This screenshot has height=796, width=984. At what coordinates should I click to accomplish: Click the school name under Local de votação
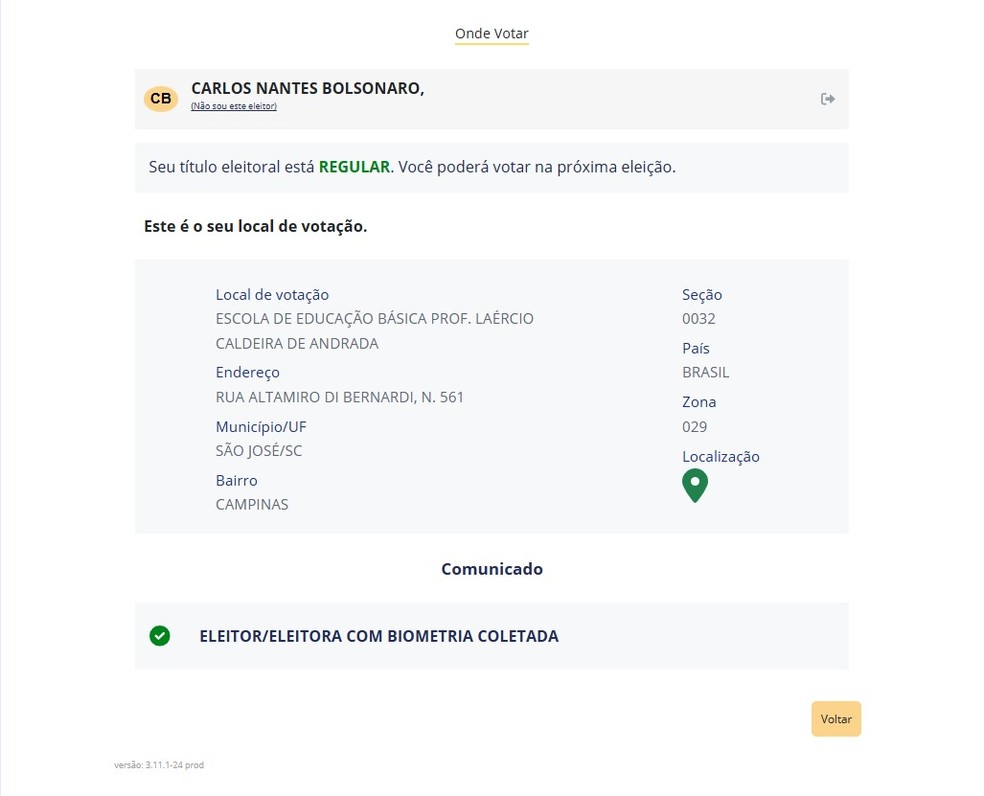[x=374, y=331]
